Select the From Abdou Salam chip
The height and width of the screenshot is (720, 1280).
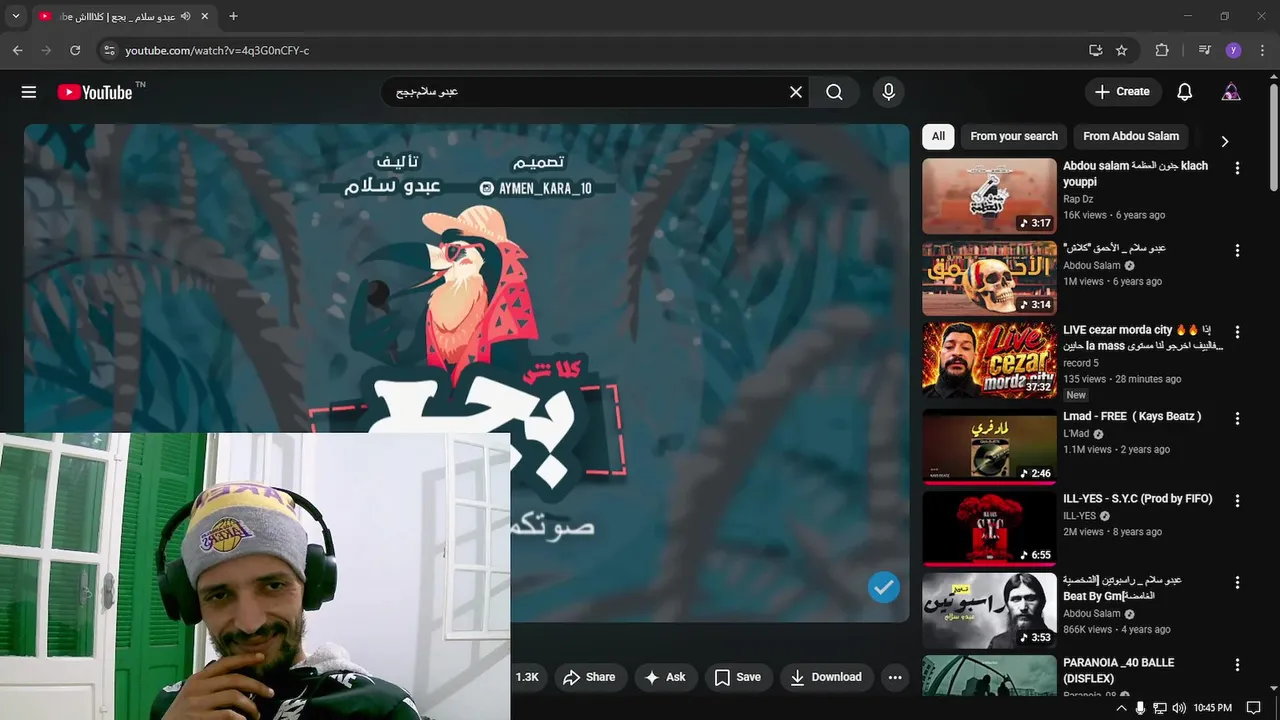point(1131,136)
